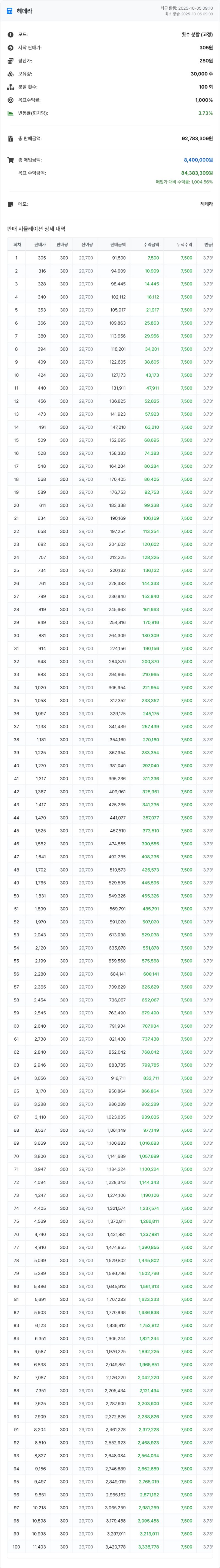Click the 8,400,000원 purchase amount value
This screenshot has width=220, height=1568.
198,160
